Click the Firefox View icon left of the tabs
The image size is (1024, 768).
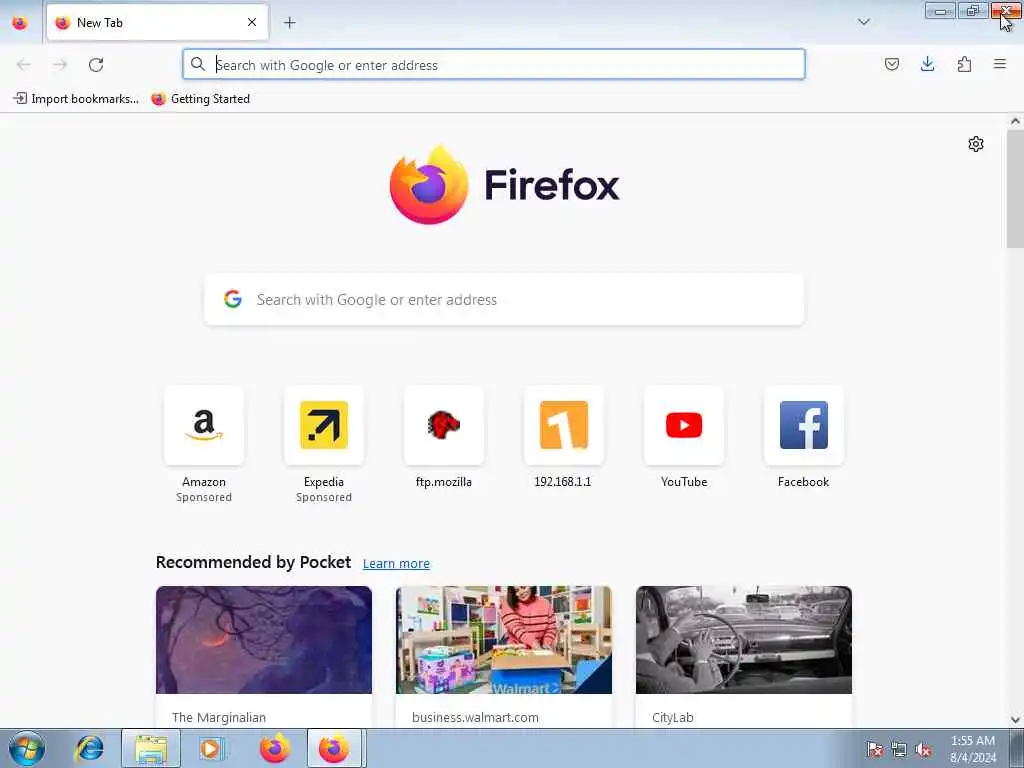[20, 23]
